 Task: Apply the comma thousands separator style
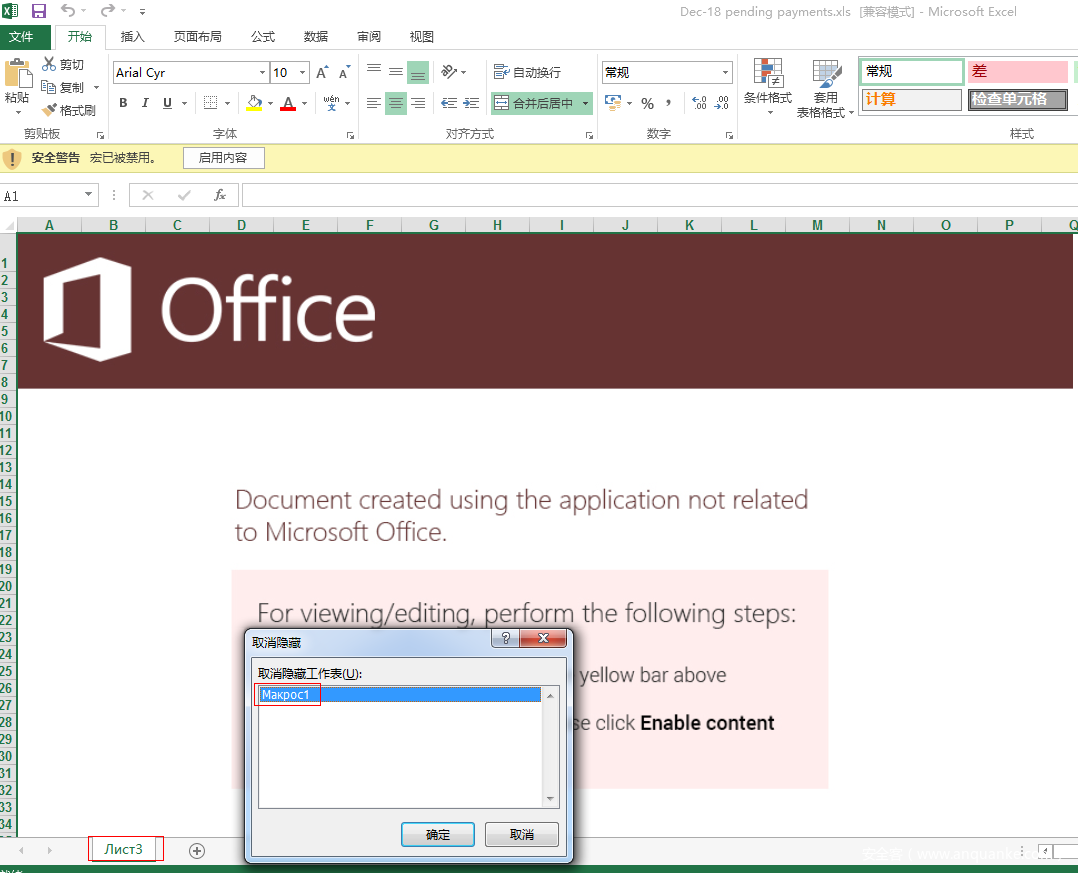(x=668, y=103)
